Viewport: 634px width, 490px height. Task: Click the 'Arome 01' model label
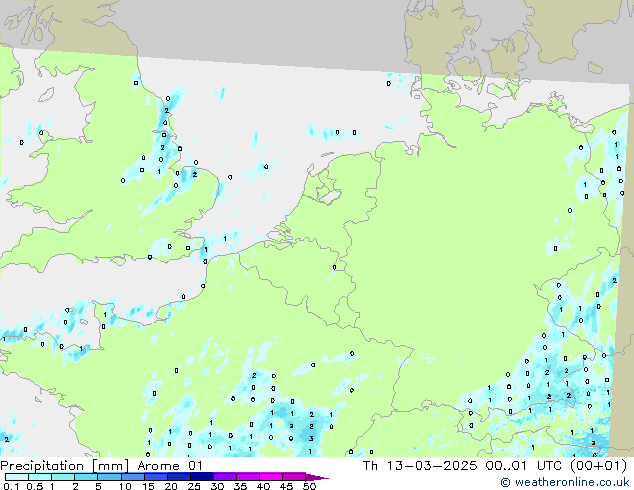click(x=170, y=466)
